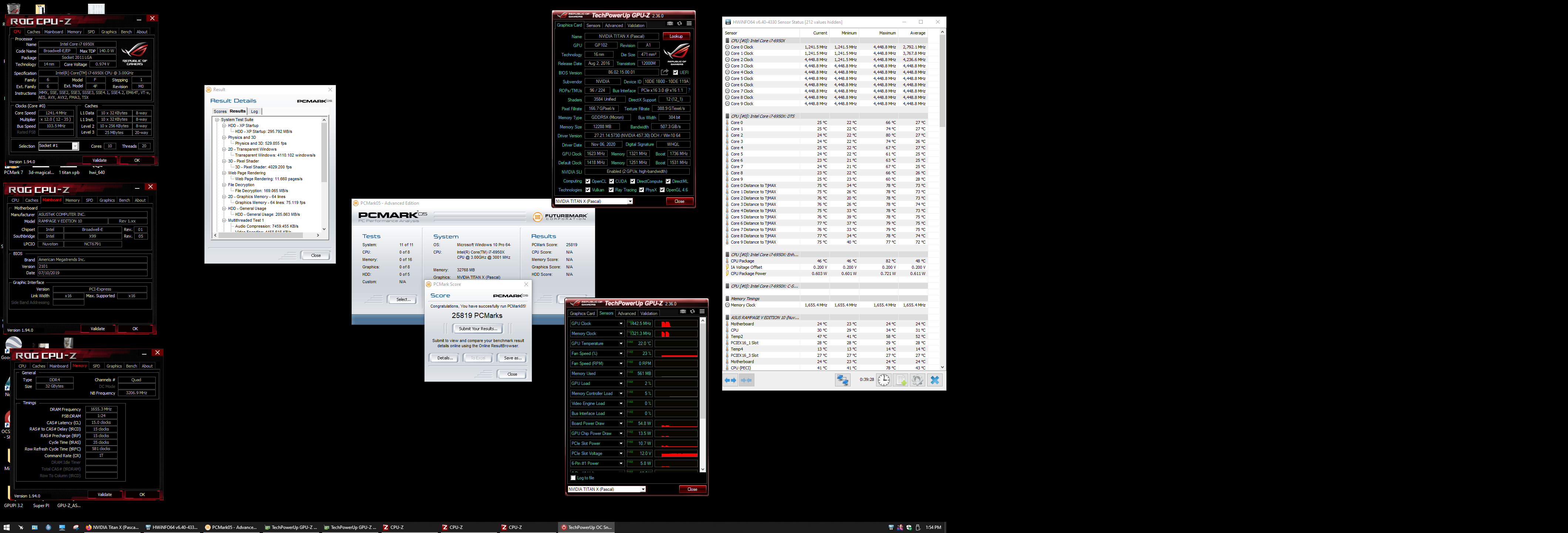Open the PCIe Slot Voltage sensor dropdown
1568x533 pixels.
click(x=621, y=453)
